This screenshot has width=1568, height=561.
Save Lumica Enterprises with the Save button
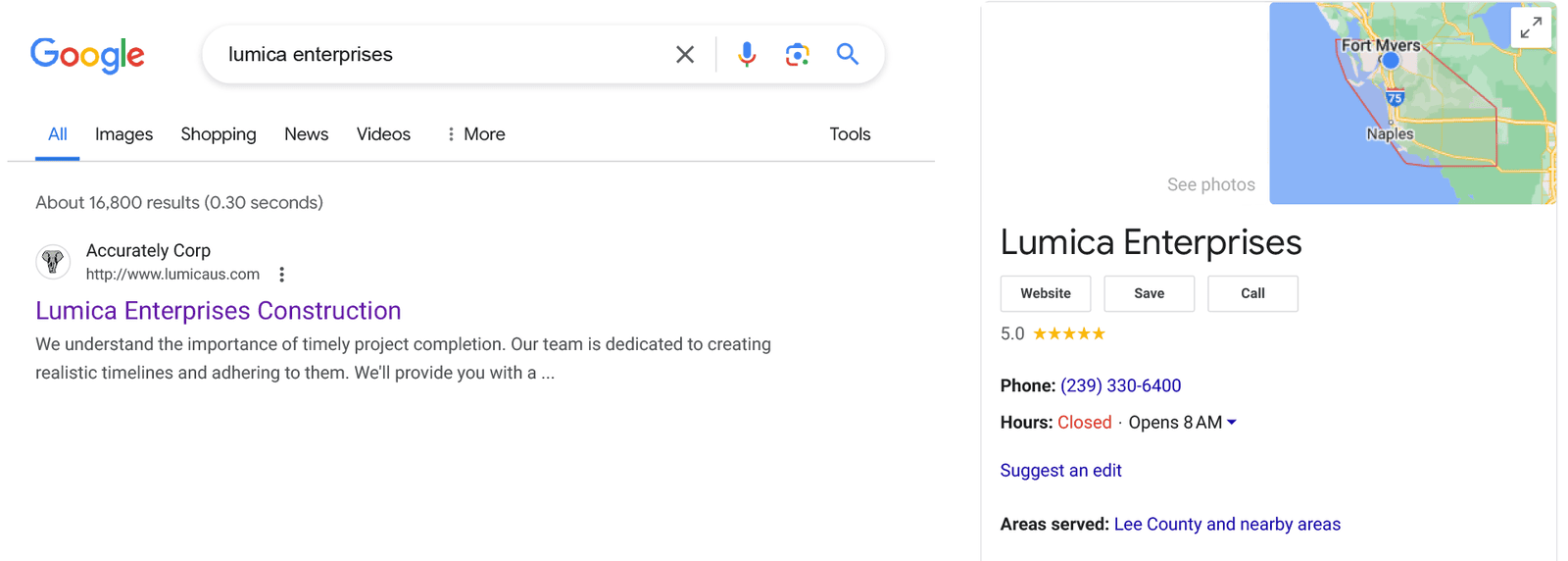coord(1150,293)
